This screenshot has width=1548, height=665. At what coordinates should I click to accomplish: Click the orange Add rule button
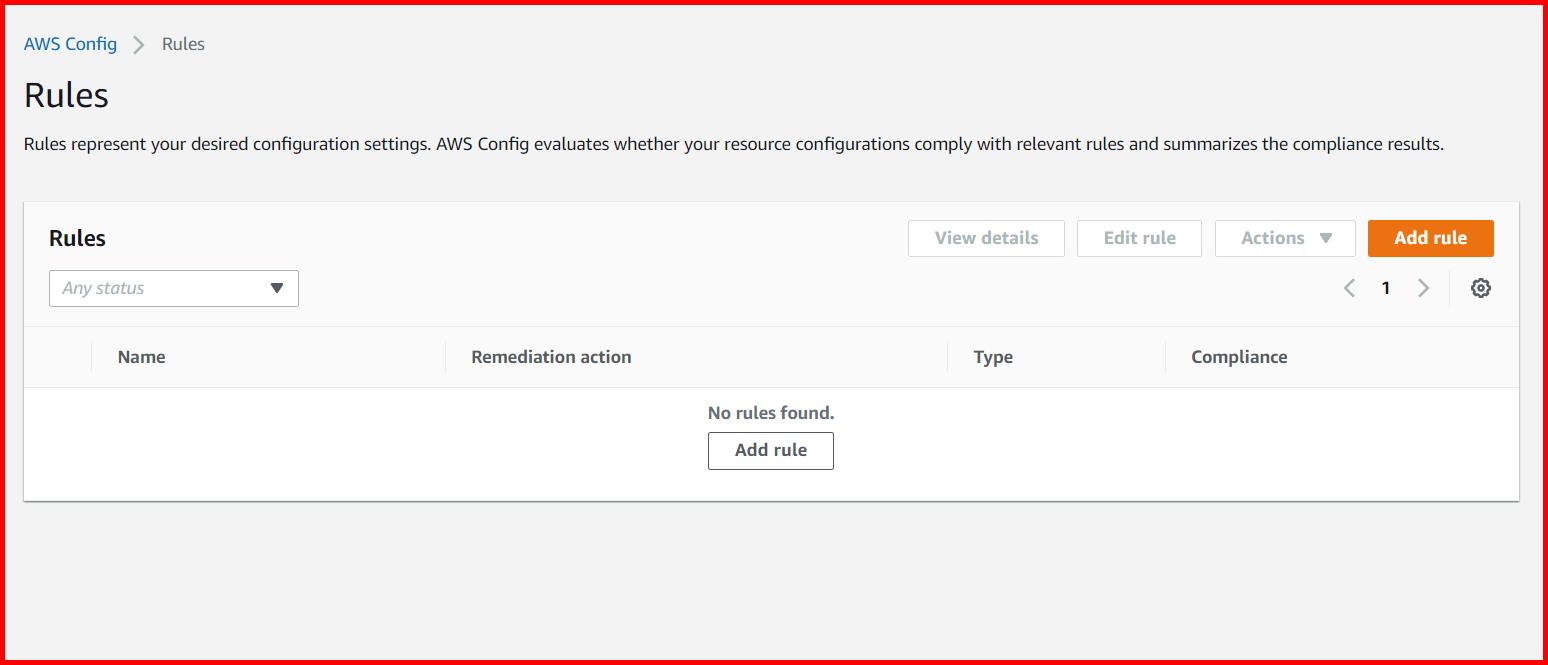pyautogui.click(x=1430, y=238)
